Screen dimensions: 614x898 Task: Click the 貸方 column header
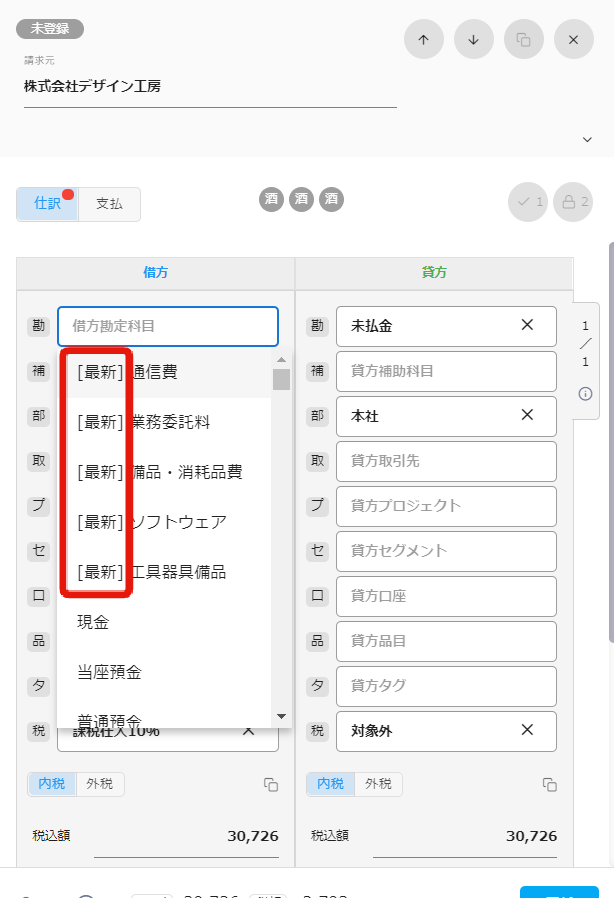point(434,273)
